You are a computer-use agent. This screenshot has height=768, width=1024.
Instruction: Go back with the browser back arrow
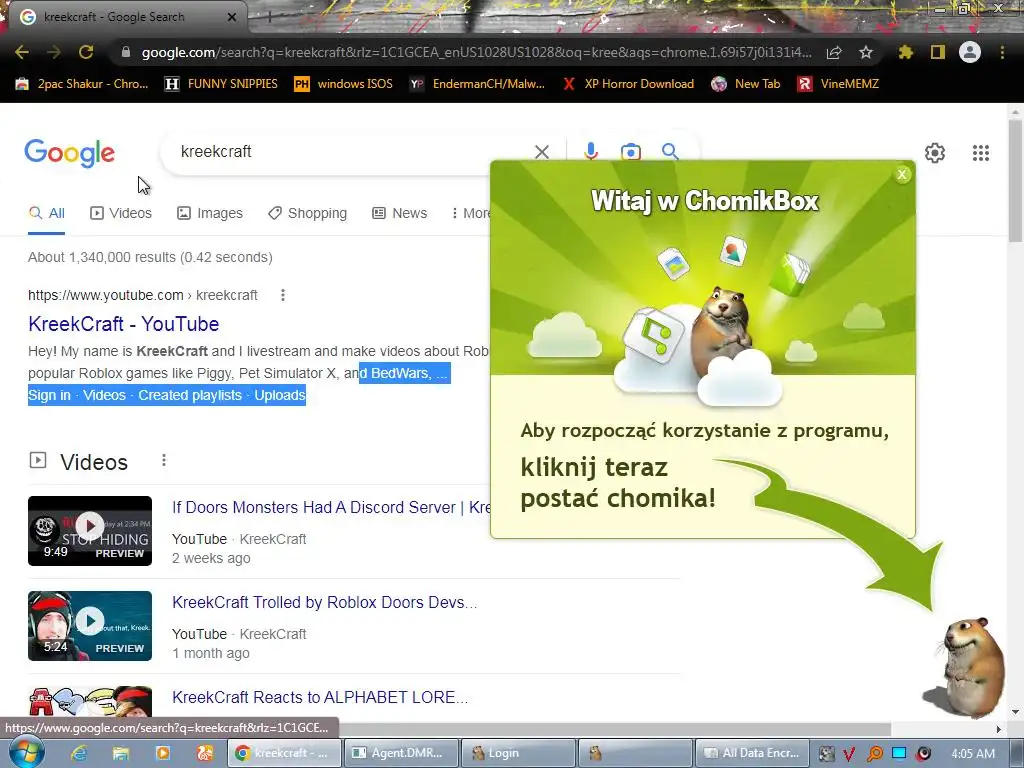(x=22, y=52)
